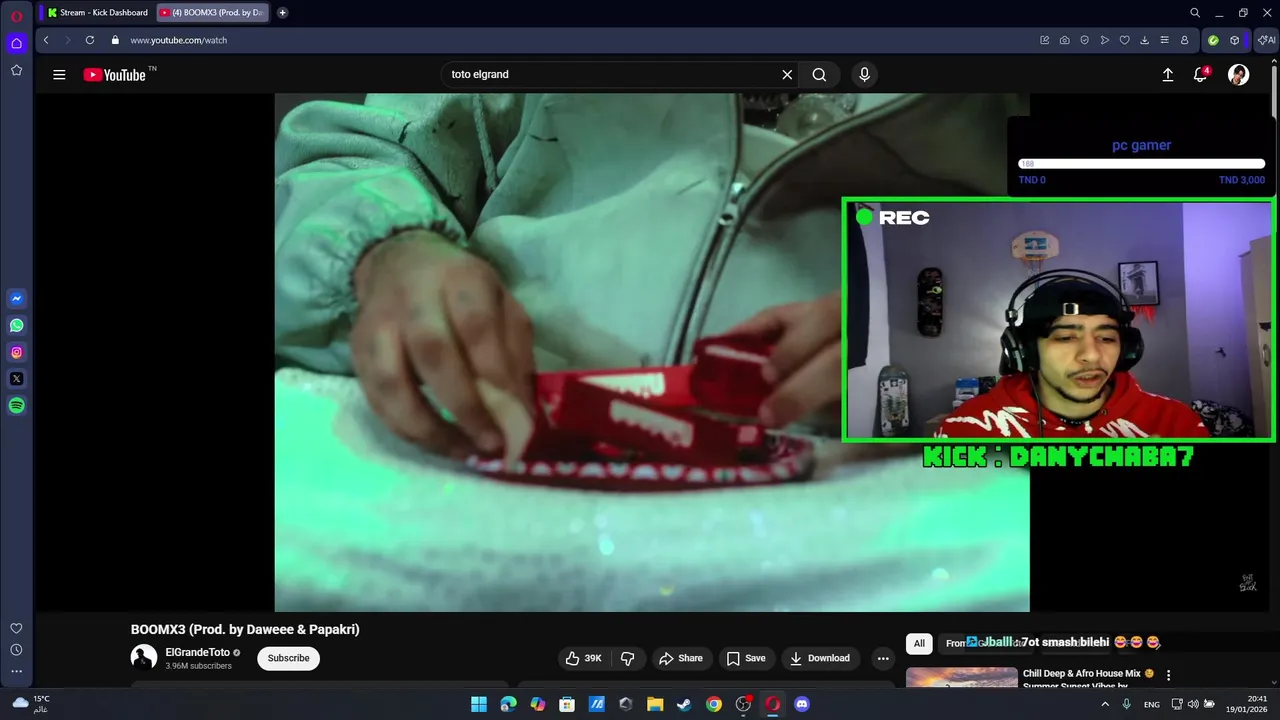Viewport: 1280px width, 720px height.
Task: Open Opera sidebar home/start page icon
Action: [x=16, y=43]
